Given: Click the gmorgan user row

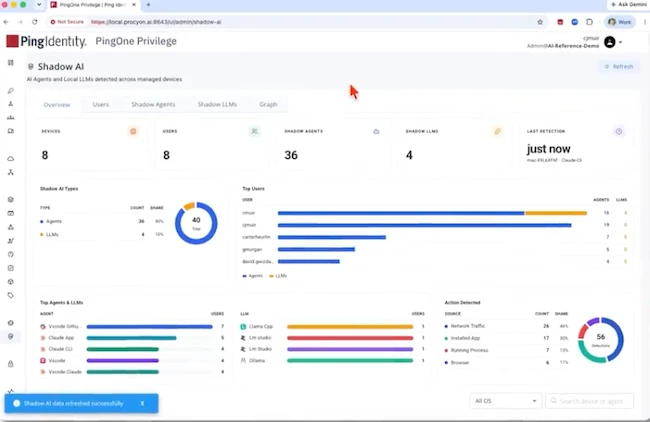Looking at the screenshot, I should tap(434, 250).
